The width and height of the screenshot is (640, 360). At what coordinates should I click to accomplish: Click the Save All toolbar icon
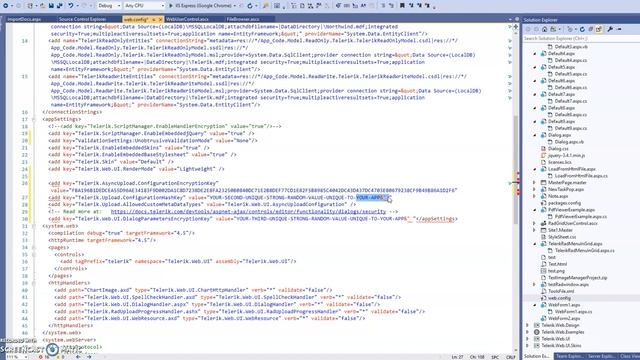pos(60,6)
